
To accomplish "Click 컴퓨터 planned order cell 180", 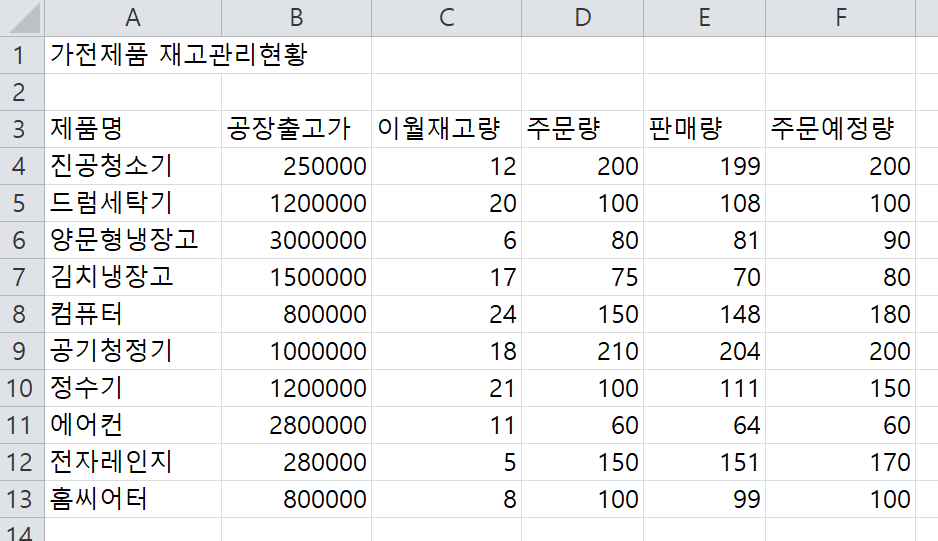I will click(x=840, y=314).
